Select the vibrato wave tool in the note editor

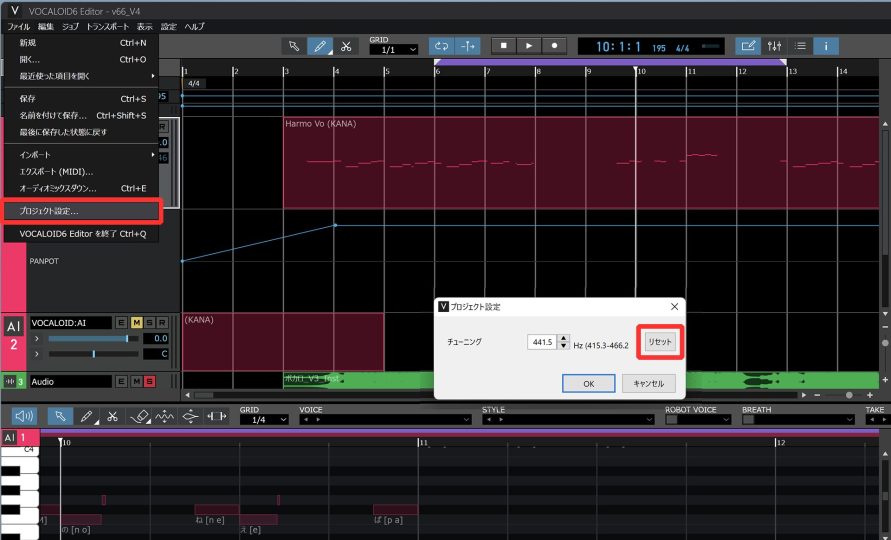click(165, 416)
